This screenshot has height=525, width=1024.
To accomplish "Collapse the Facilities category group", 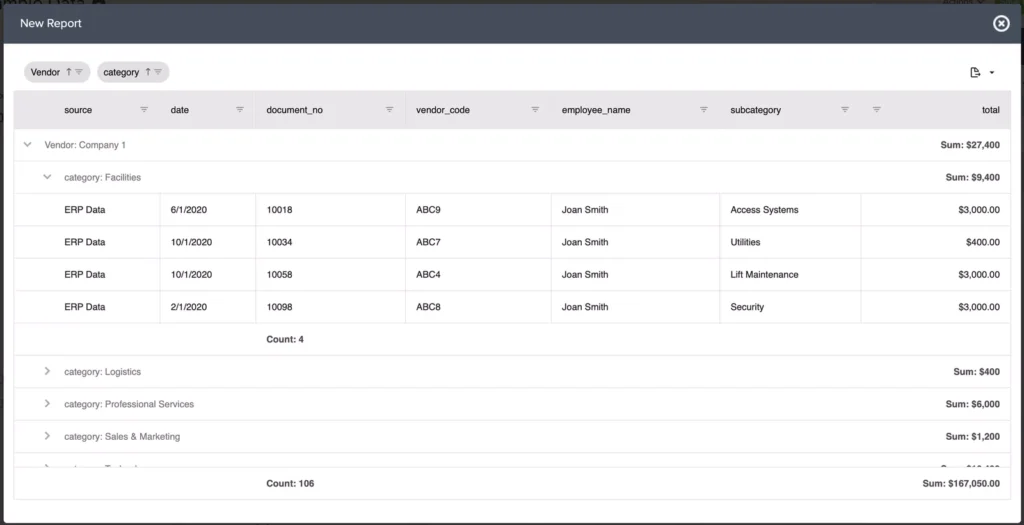I will click(x=47, y=177).
